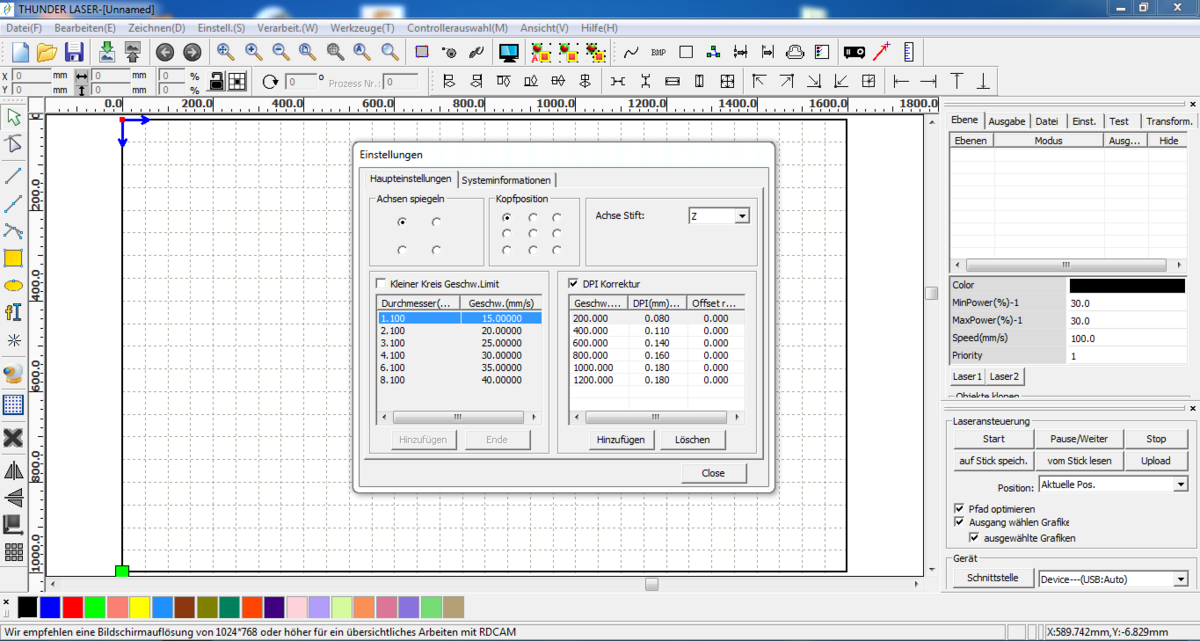The width and height of the screenshot is (1200, 641).
Task: Open a file with the folder icon
Action: click(47, 52)
